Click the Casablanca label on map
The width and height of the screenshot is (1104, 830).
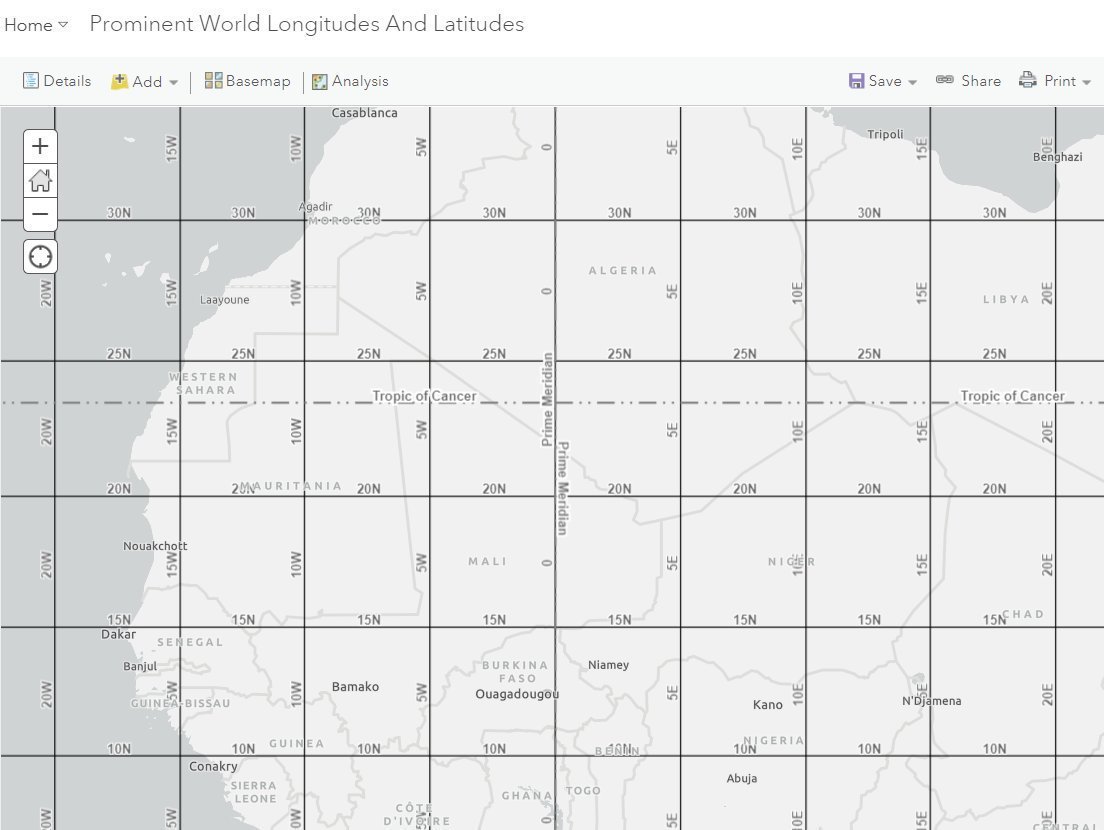(364, 113)
